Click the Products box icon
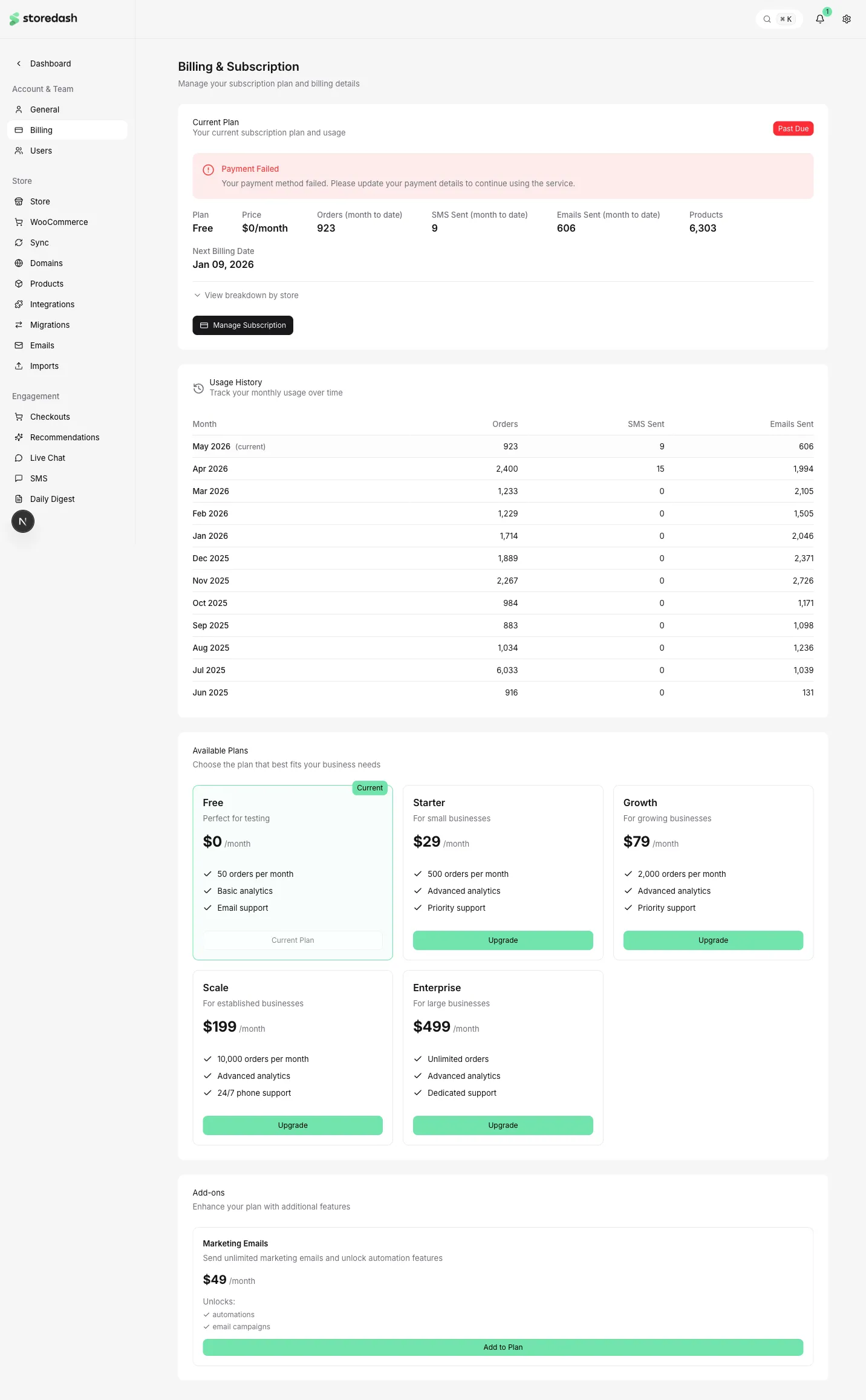Image resolution: width=866 pixels, height=1400 pixels. [x=19, y=284]
